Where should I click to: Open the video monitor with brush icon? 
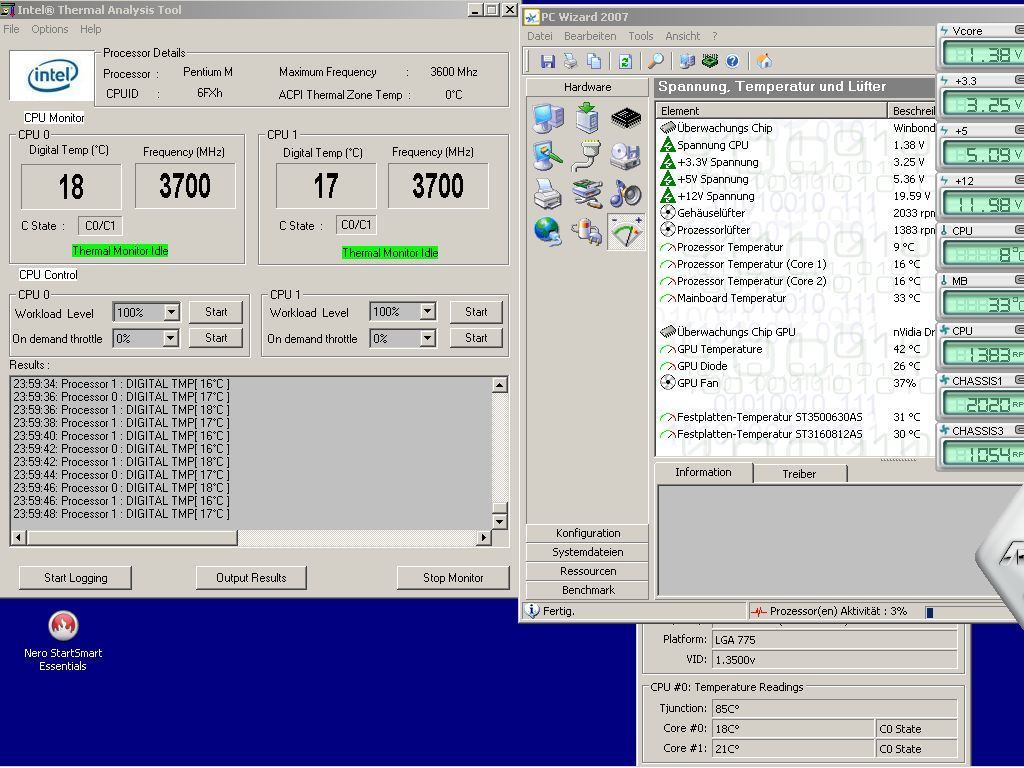click(547, 157)
